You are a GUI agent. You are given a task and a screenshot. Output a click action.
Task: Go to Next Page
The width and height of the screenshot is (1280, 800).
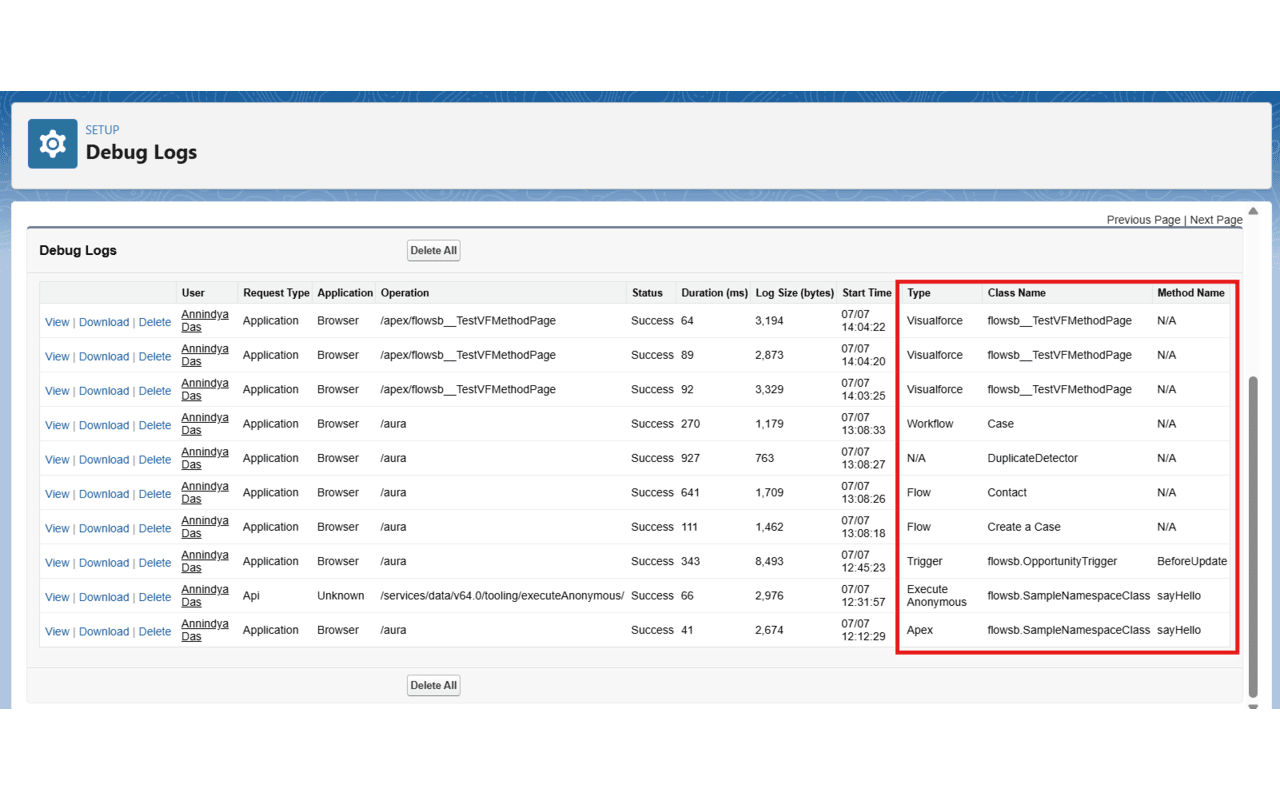point(1216,220)
